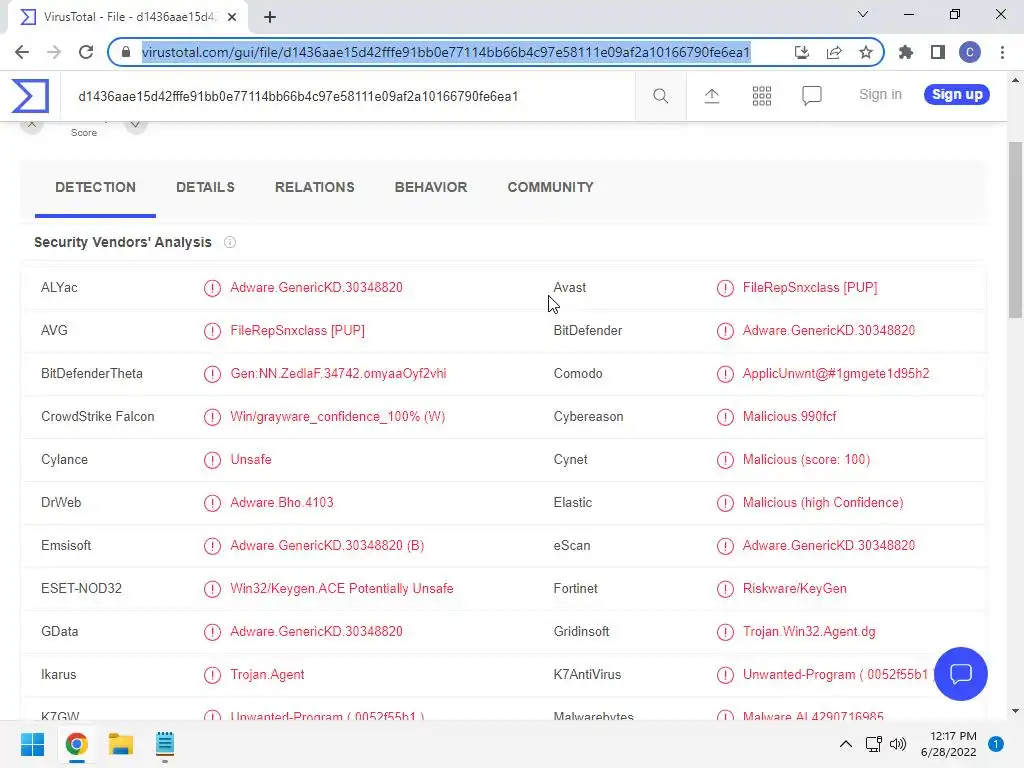The image size is (1024, 768).
Task: Click the CrowdStrike Falcon vendor name
Action: coord(98,417)
